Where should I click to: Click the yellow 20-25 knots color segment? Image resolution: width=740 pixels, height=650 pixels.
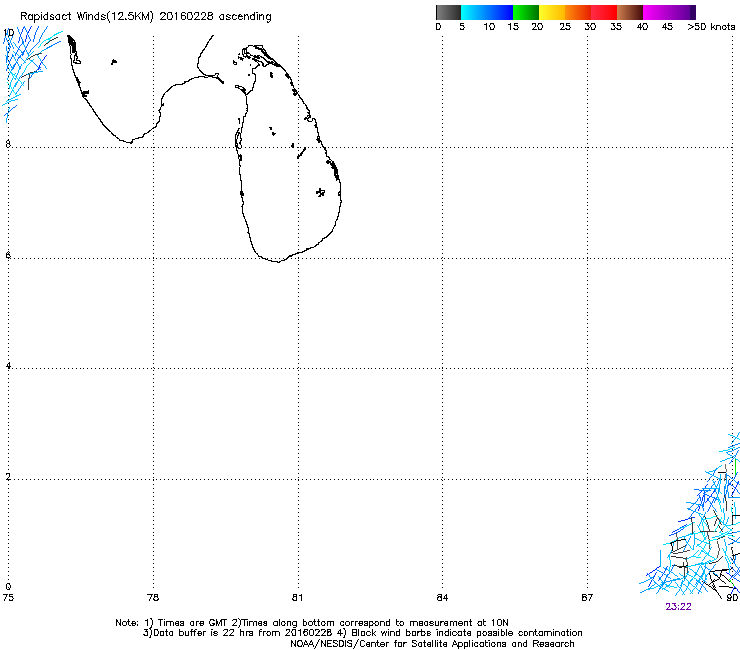pyautogui.click(x=552, y=12)
